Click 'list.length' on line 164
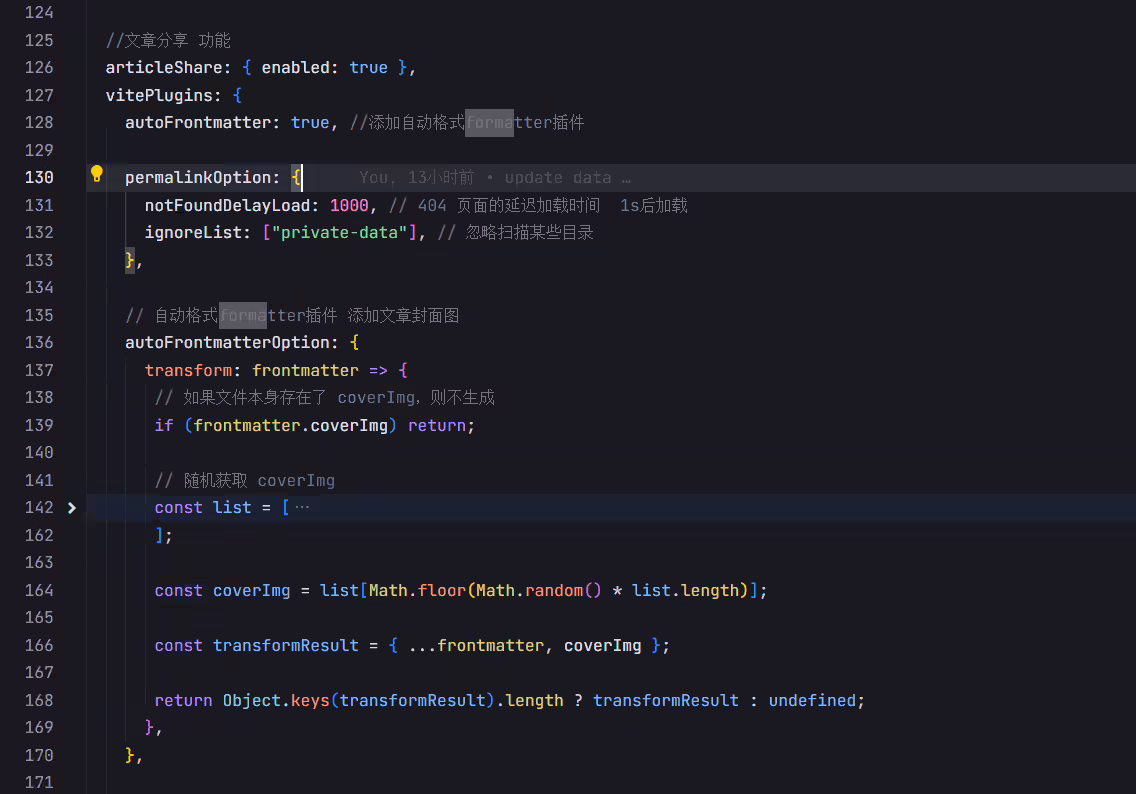This screenshot has height=794, width=1136. (685, 590)
